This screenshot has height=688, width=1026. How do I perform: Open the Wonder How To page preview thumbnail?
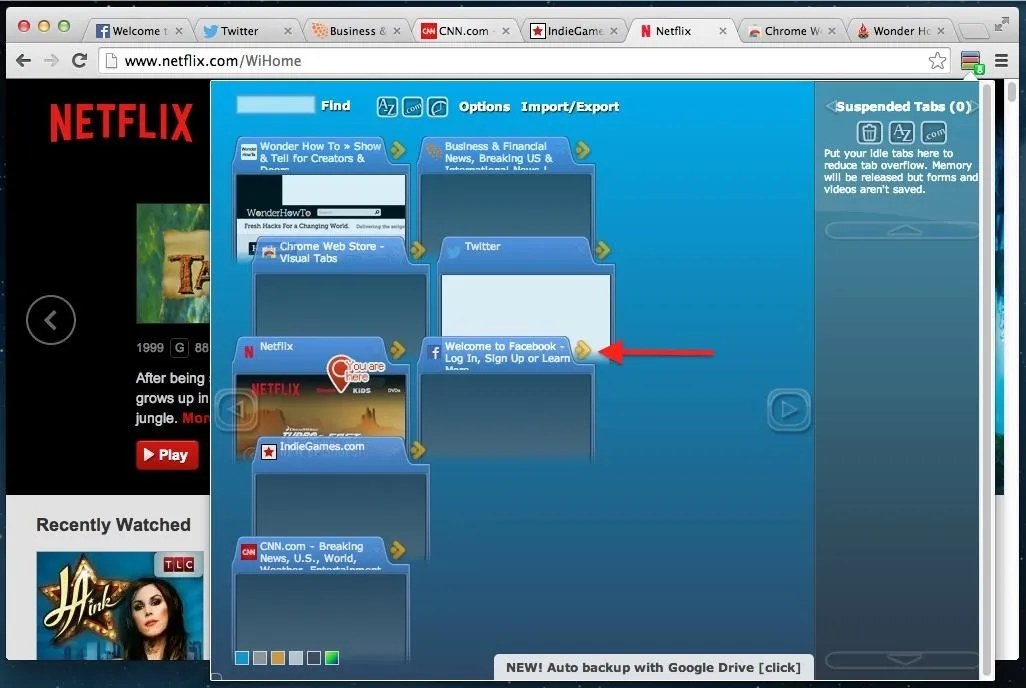point(321,206)
